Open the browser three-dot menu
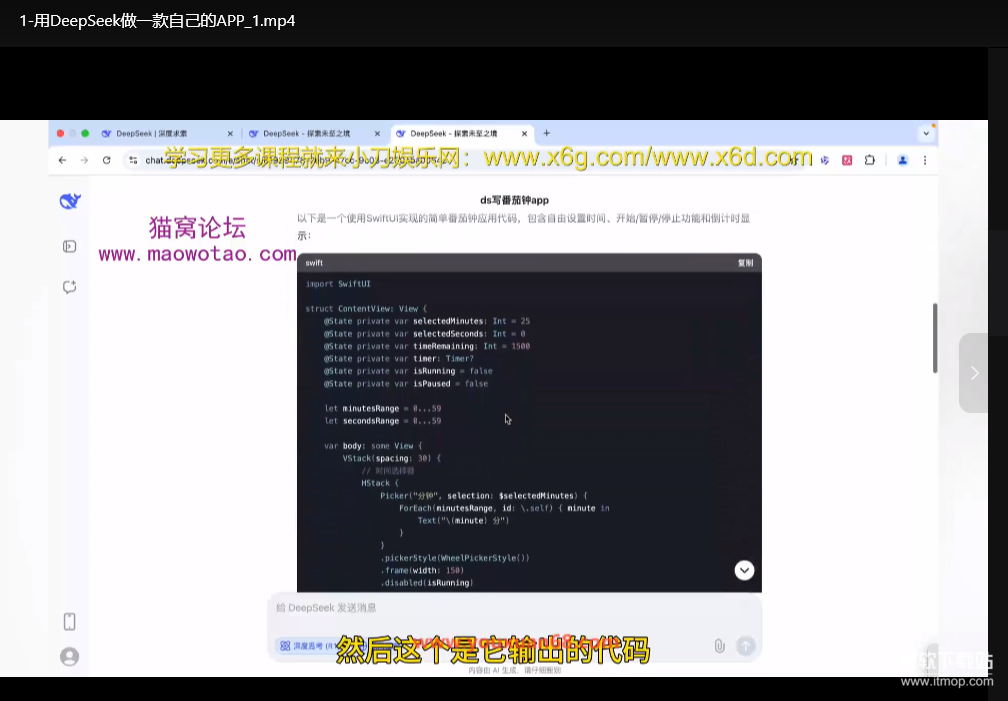The width and height of the screenshot is (1008, 701). [x=925, y=160]
